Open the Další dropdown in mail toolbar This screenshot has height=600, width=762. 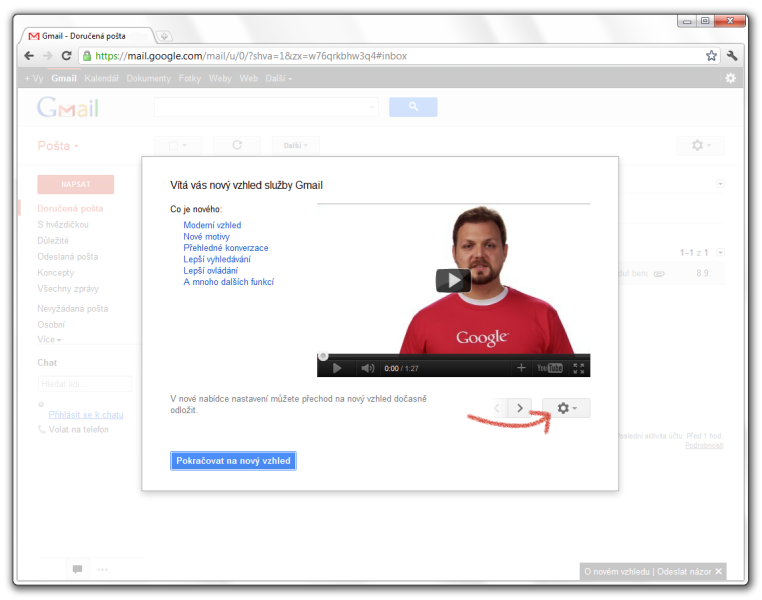click(295, 145)
